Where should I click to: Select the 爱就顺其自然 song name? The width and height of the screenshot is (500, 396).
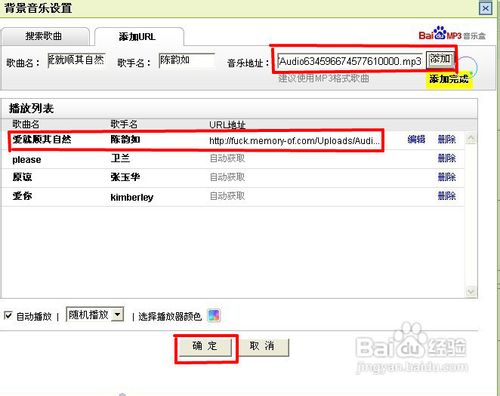(42, 139)
